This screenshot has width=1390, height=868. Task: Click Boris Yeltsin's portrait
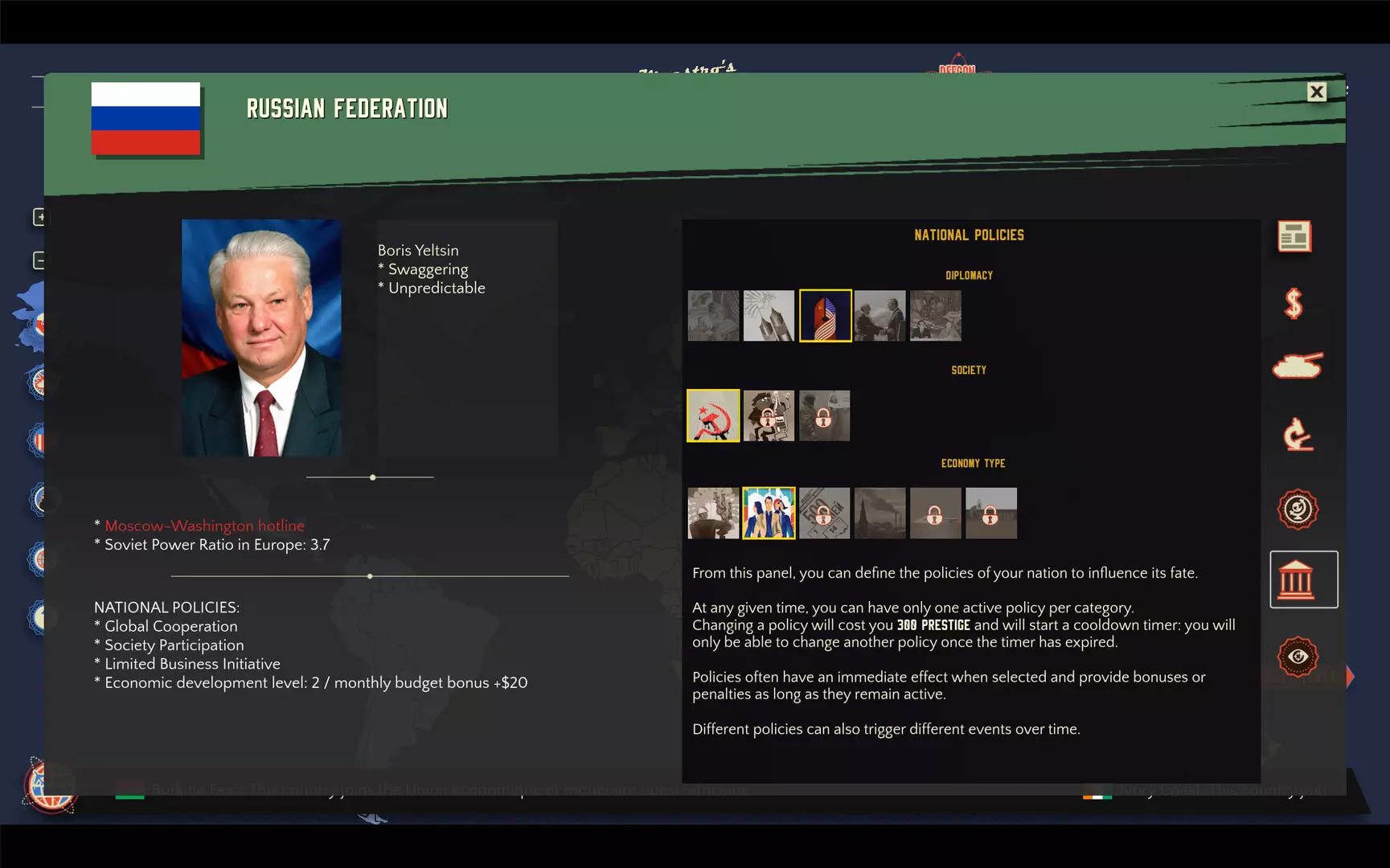point(261,338)
